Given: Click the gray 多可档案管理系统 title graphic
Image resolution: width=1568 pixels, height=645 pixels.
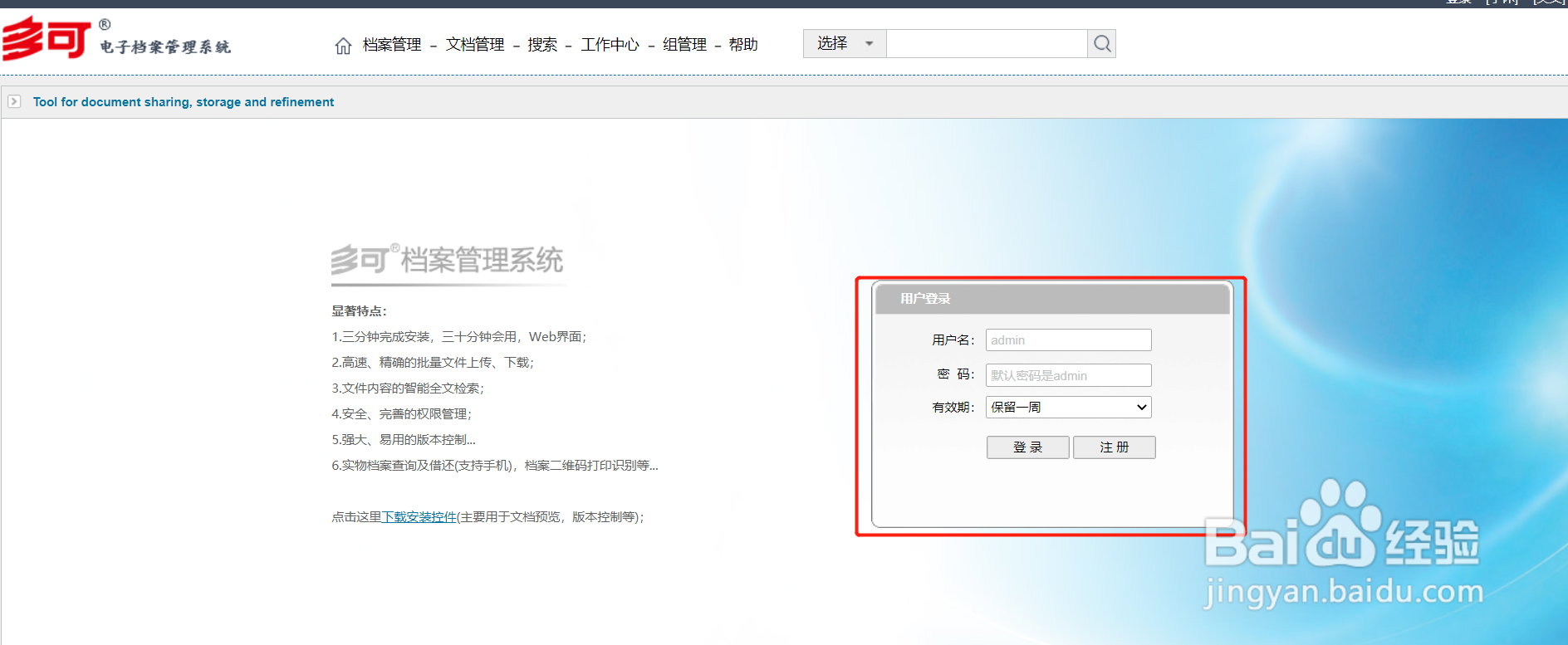Looking at the screenshot, I should 447,261.
